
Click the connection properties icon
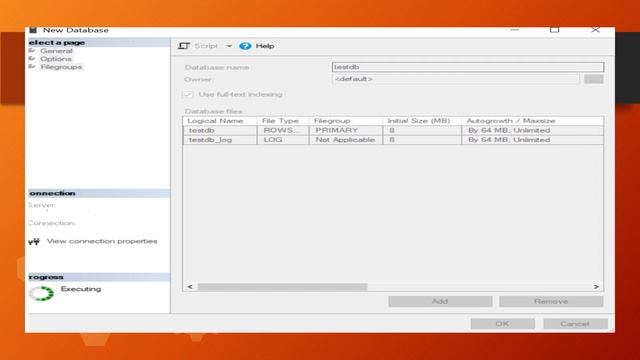pyautogui.click(x=34, y=242)
